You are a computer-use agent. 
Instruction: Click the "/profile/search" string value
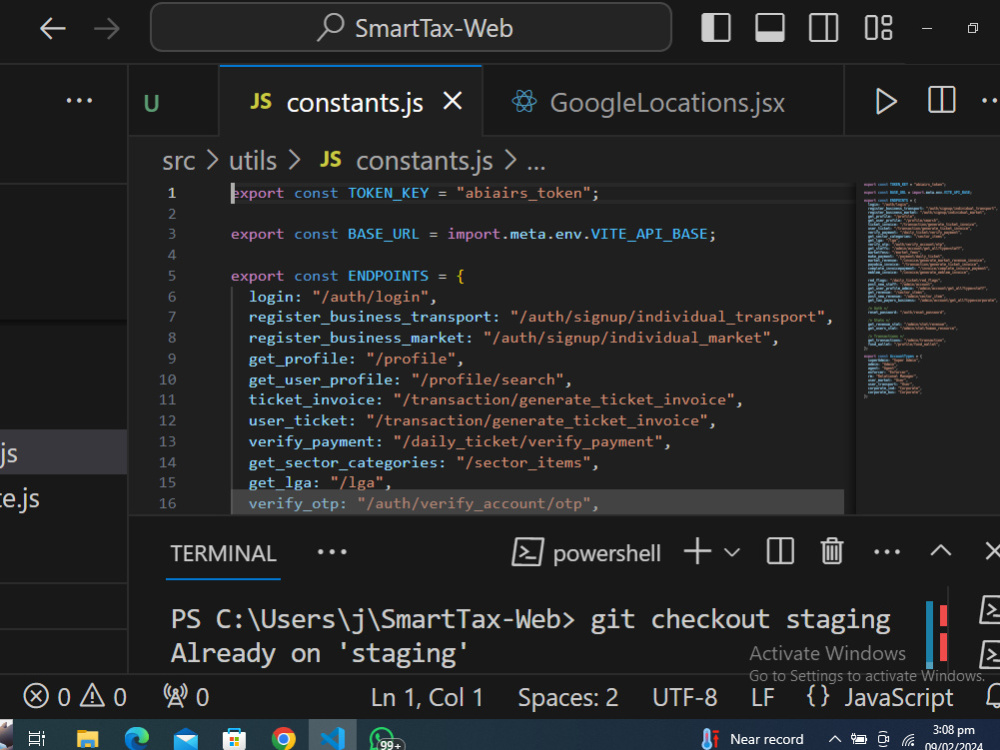click(487, 379)
